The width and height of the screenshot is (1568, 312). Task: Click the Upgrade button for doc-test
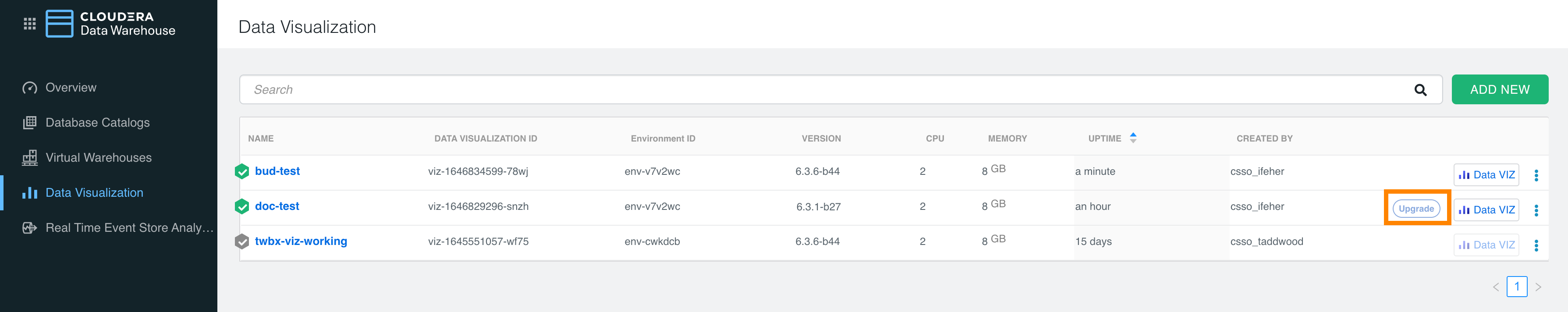(x=1416, y=209)
